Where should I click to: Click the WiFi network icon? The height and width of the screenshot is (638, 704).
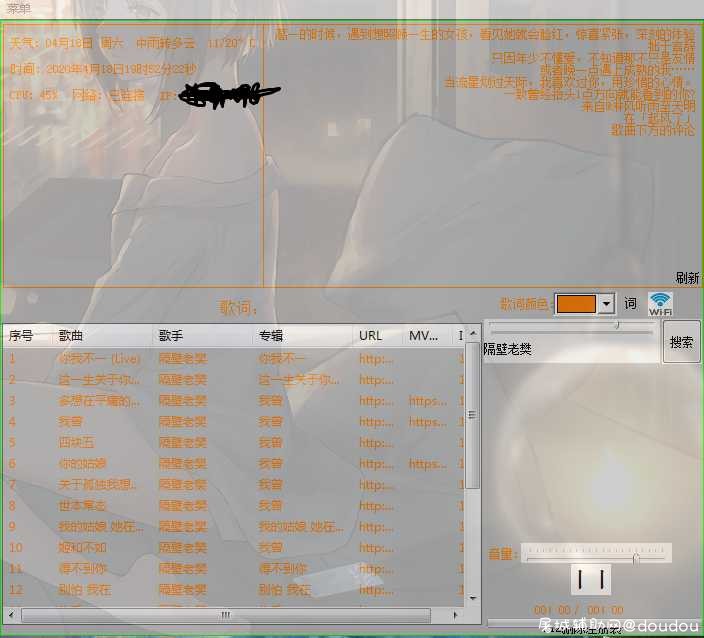(660, 304)
